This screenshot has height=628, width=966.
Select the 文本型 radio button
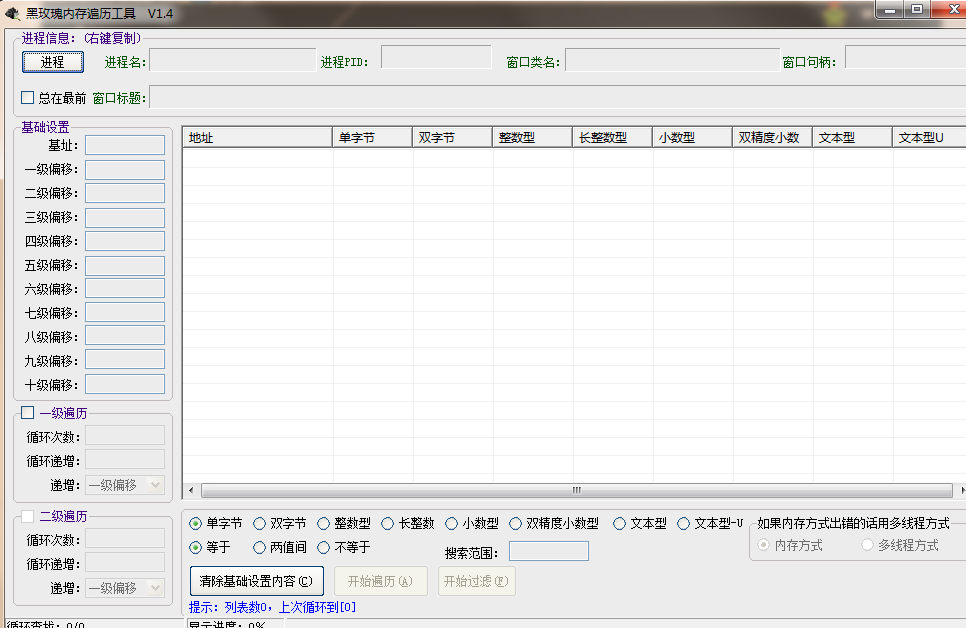(619, 524)
